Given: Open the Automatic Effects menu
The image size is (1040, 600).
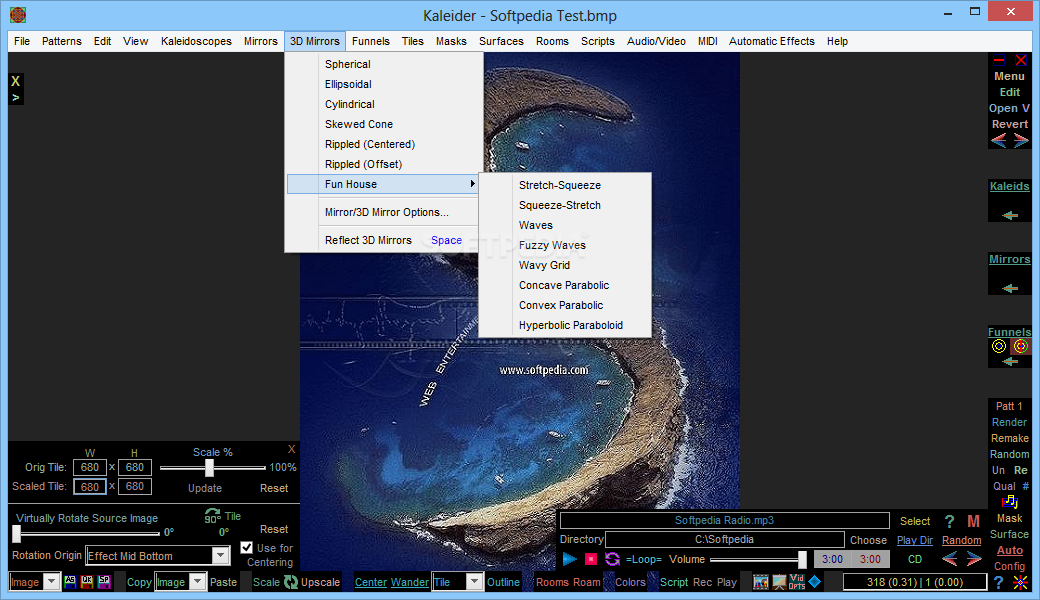Looking at the screenshot, I should coord(771,41).
